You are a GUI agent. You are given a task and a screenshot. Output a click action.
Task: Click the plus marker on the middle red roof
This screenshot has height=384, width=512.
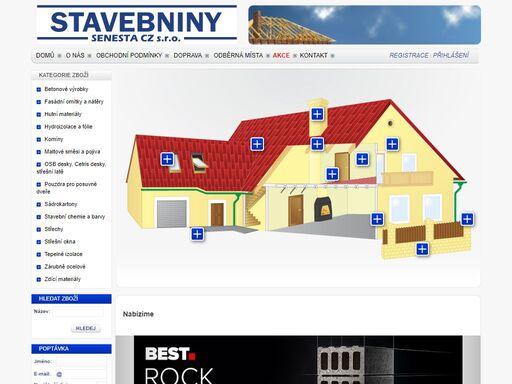(x=257, y=144)
